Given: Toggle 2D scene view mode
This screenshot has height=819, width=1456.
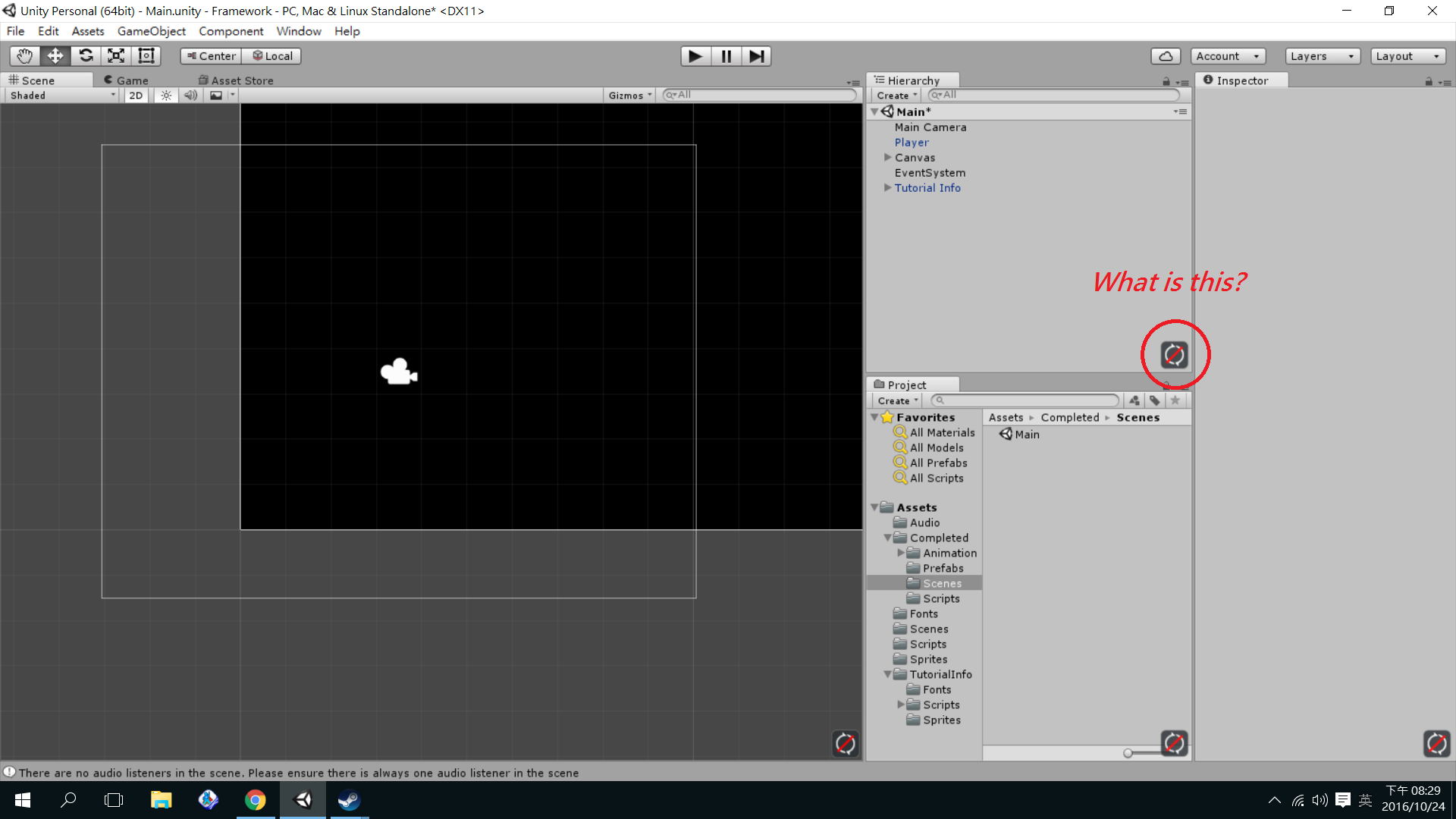Looking at the screenshot, I should (x=136, y=96).
